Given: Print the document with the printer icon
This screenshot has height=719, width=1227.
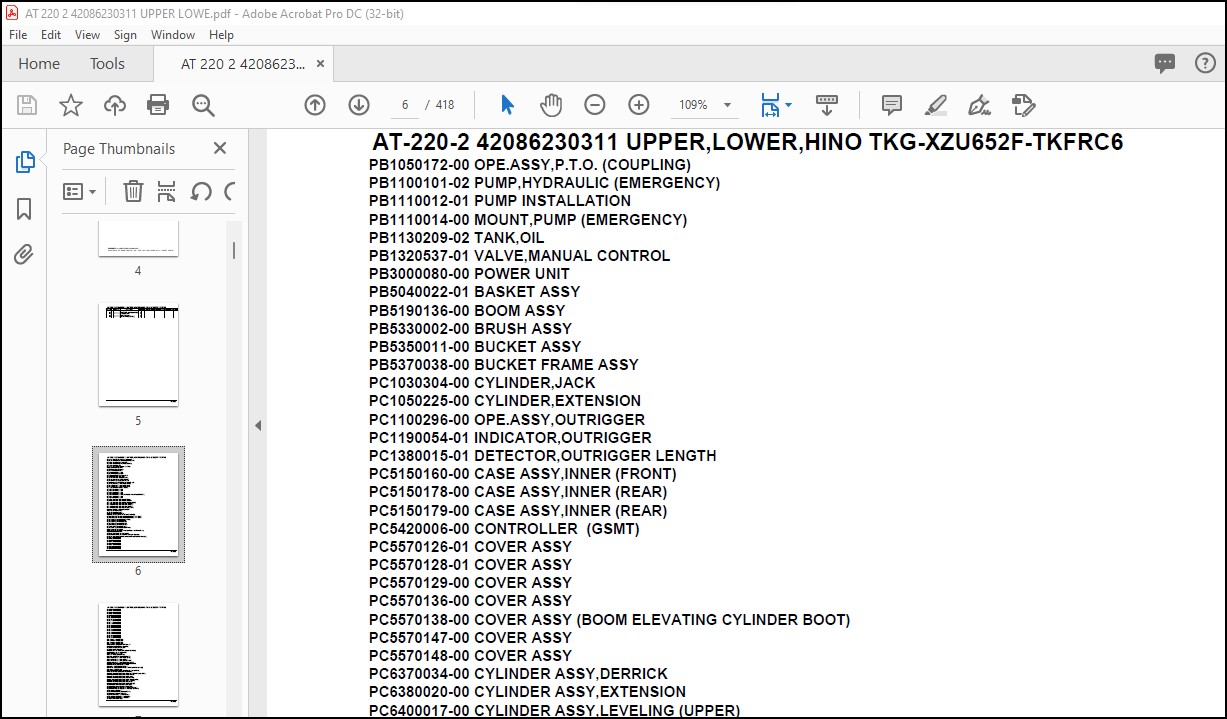Looking at the screenshot, I should [158, 105].
